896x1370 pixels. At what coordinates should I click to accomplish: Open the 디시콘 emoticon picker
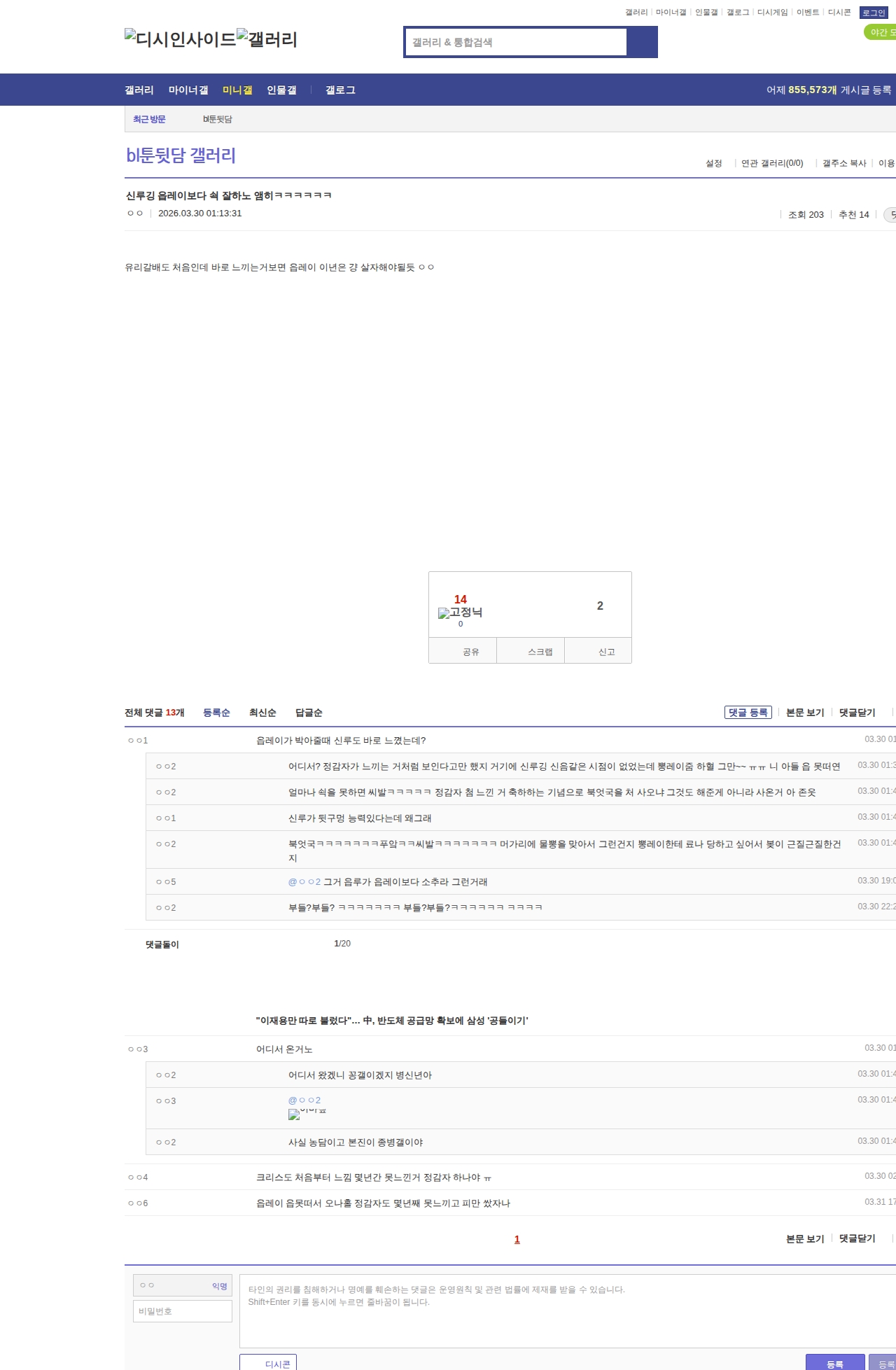click(269, 1364)
